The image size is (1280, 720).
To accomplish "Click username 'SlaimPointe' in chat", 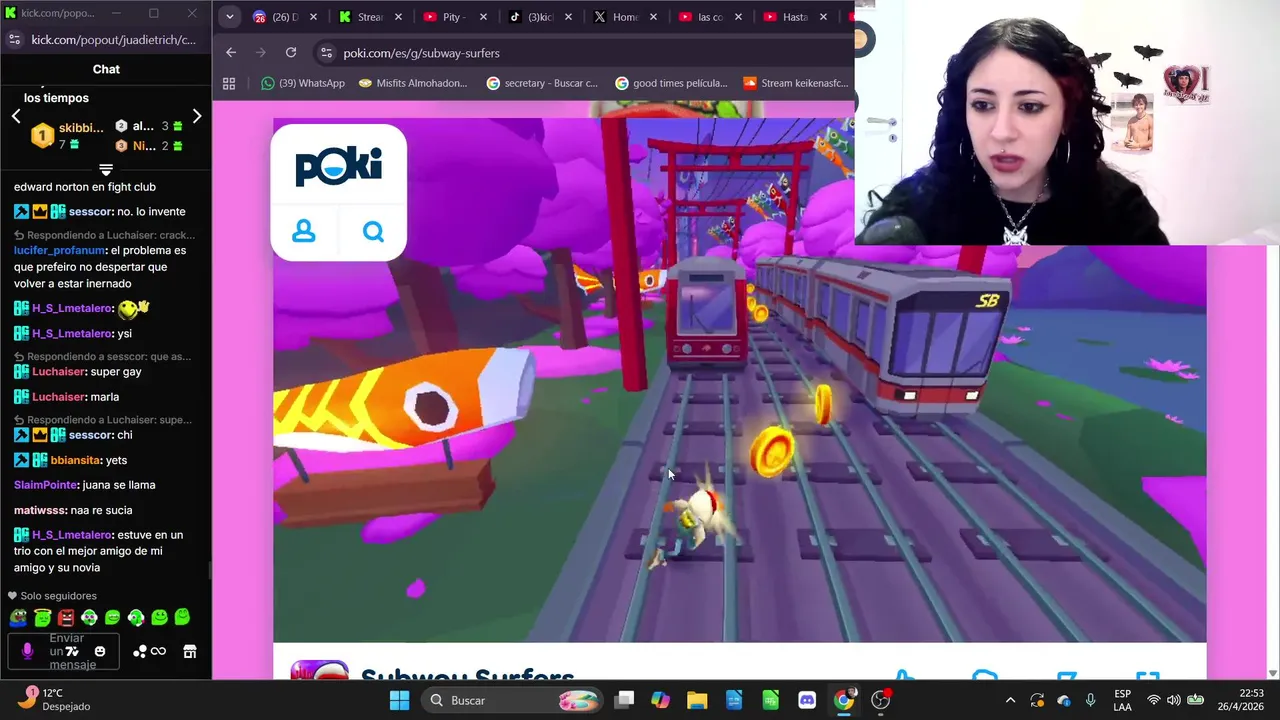I will point(46,485).
